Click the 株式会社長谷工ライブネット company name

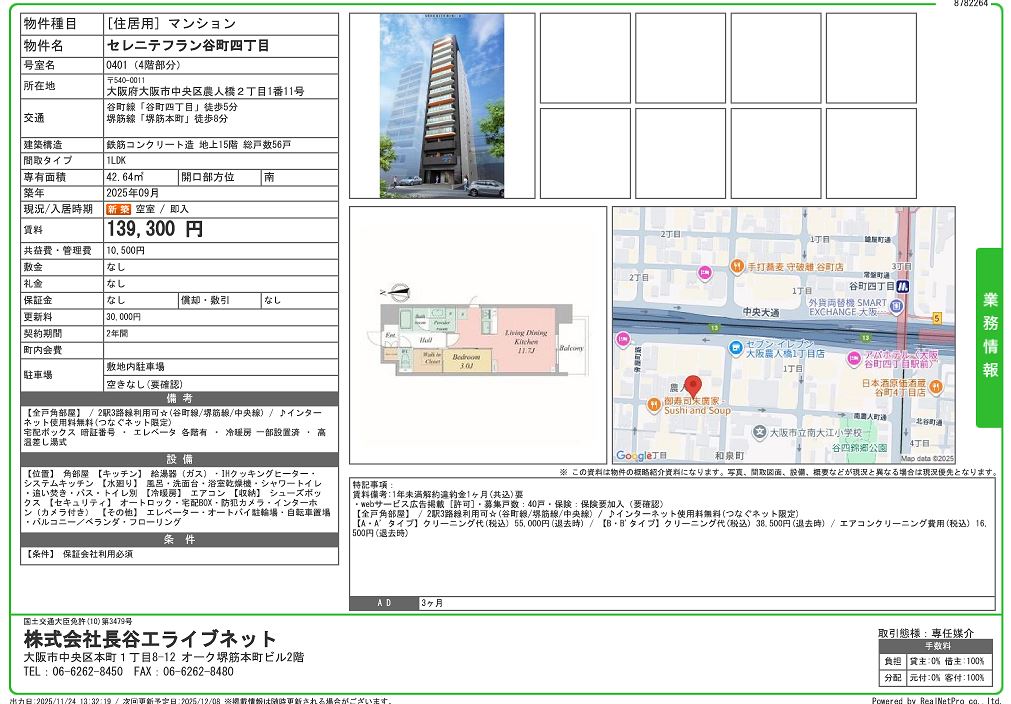click(x=150, y=639)
